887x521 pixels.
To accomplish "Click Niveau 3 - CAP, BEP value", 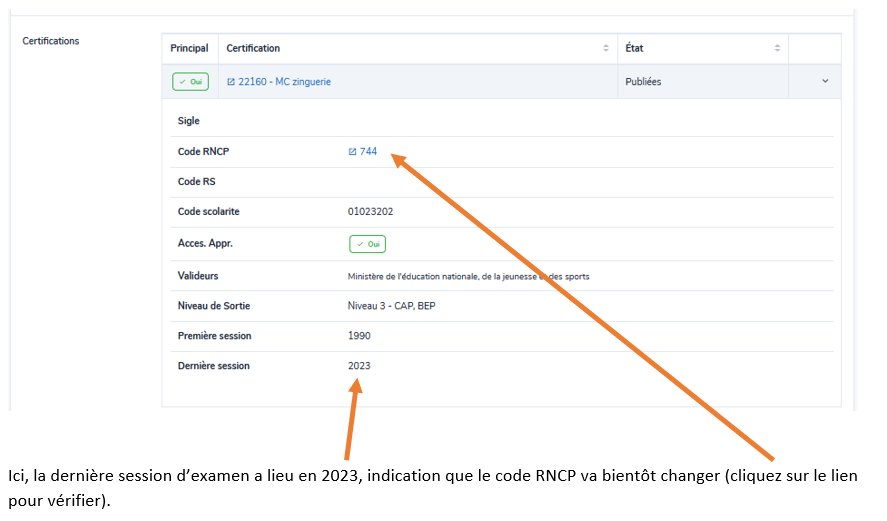I will (x=392, y=306).
